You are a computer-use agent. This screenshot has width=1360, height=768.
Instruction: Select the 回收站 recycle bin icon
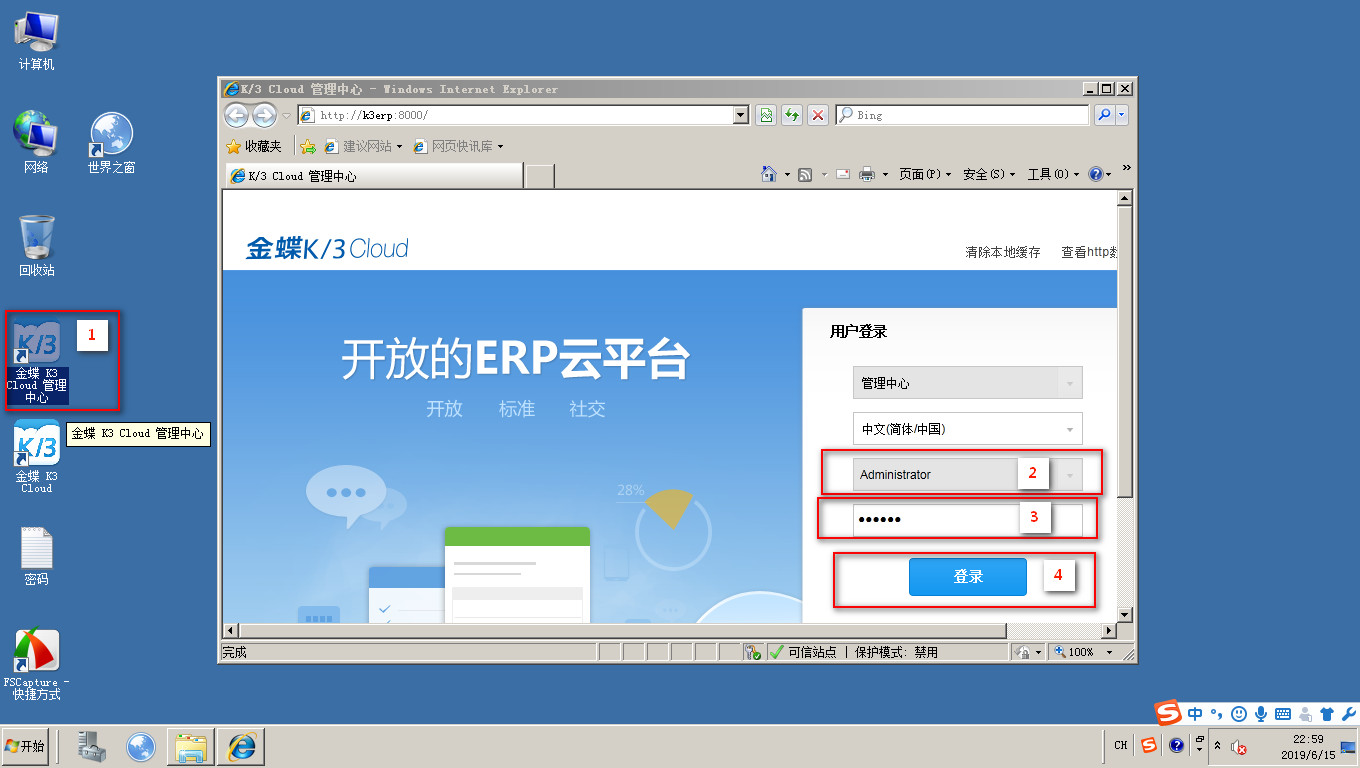(36, 245)
